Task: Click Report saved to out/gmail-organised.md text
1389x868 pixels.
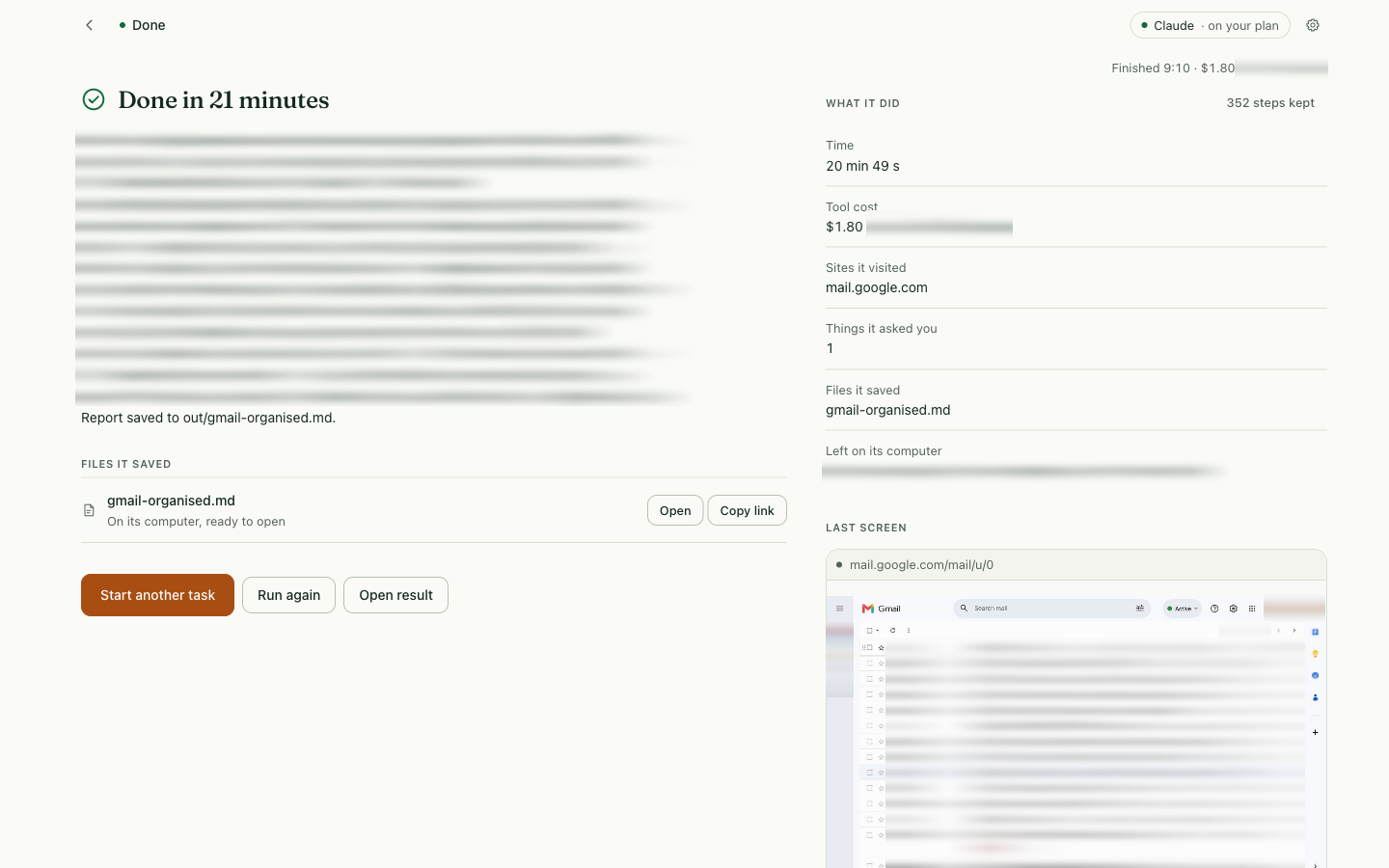Action: click(x=208, y=418)
